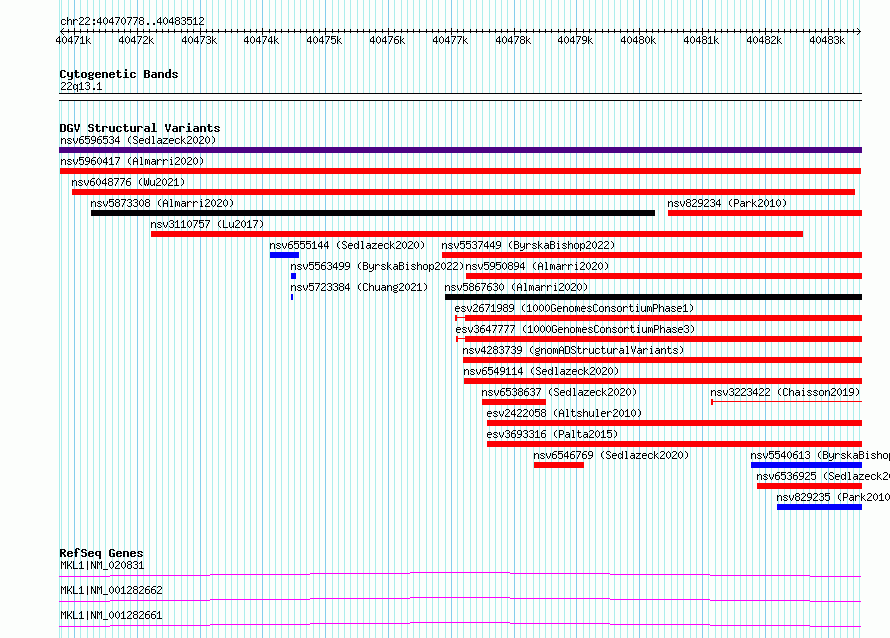Screen dimensions: 890x638
Task: Open variant nsv6538637 (Sedlazeck2020) label
Action: tap(559, 392)
